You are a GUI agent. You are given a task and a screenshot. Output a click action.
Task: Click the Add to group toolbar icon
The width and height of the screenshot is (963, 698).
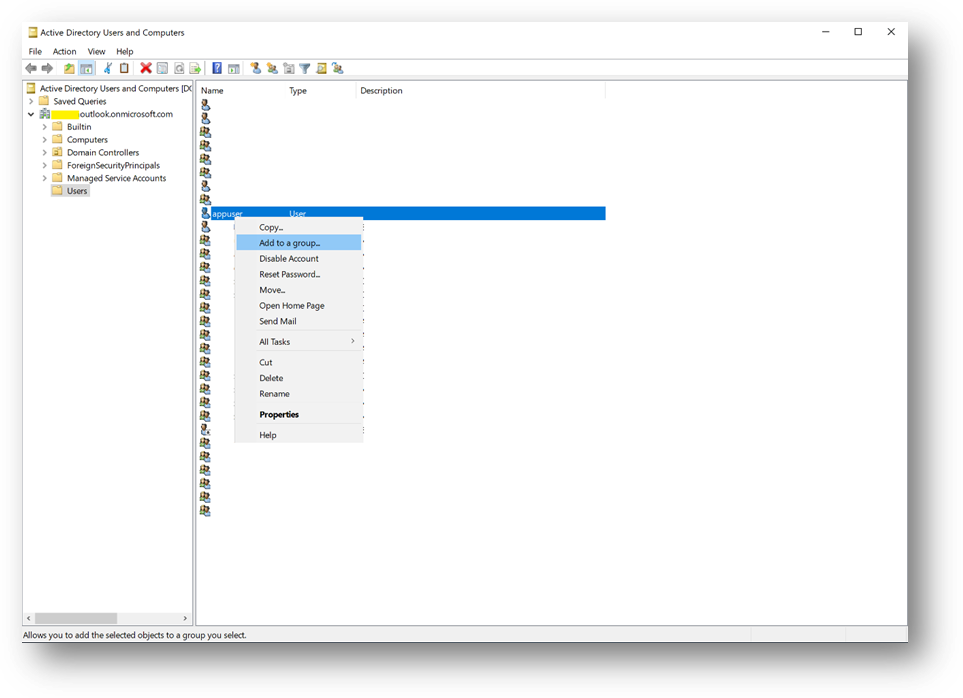pyautogui.click(x=338, y=68)
